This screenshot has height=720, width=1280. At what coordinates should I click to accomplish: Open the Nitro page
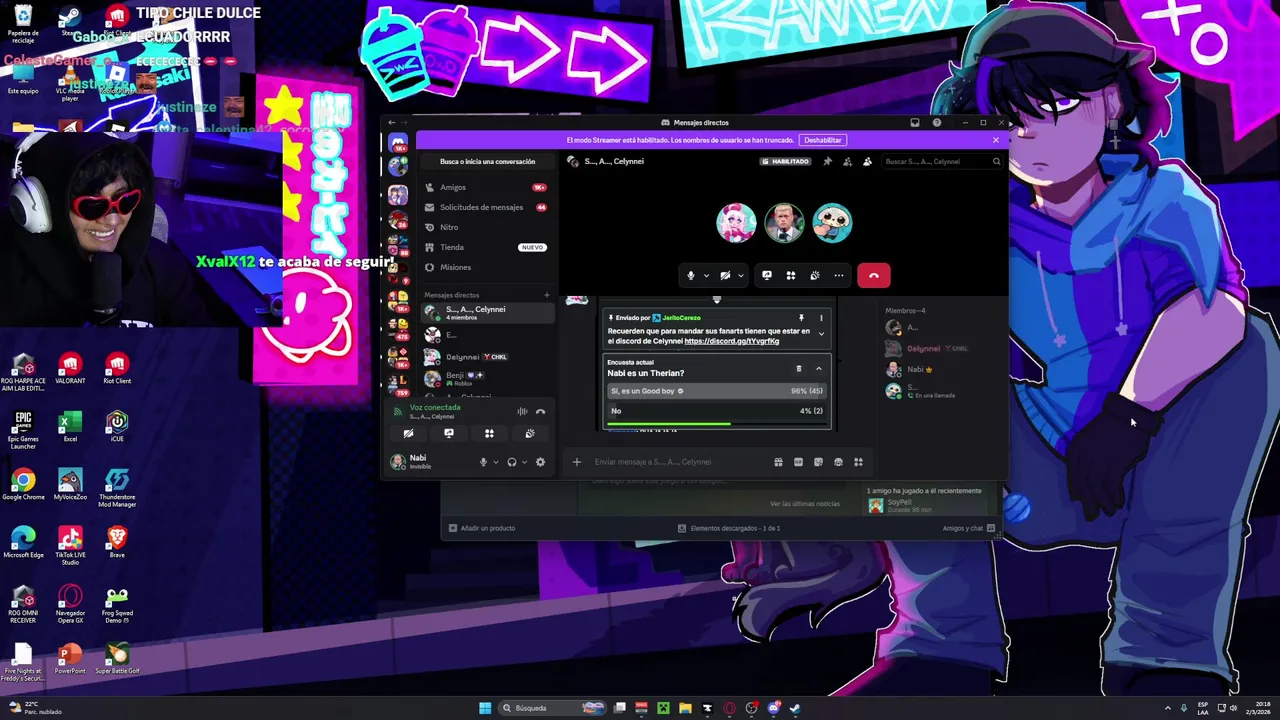[x=487, y=227]
